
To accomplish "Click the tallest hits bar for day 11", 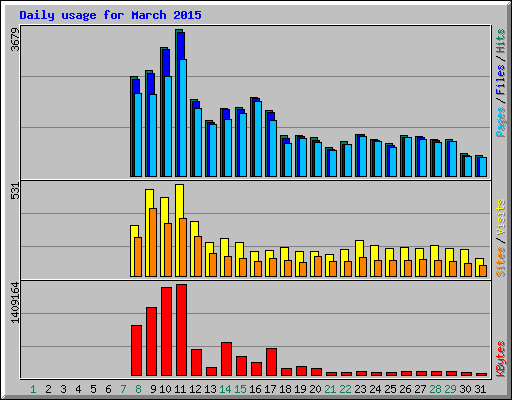I will 177,103.
